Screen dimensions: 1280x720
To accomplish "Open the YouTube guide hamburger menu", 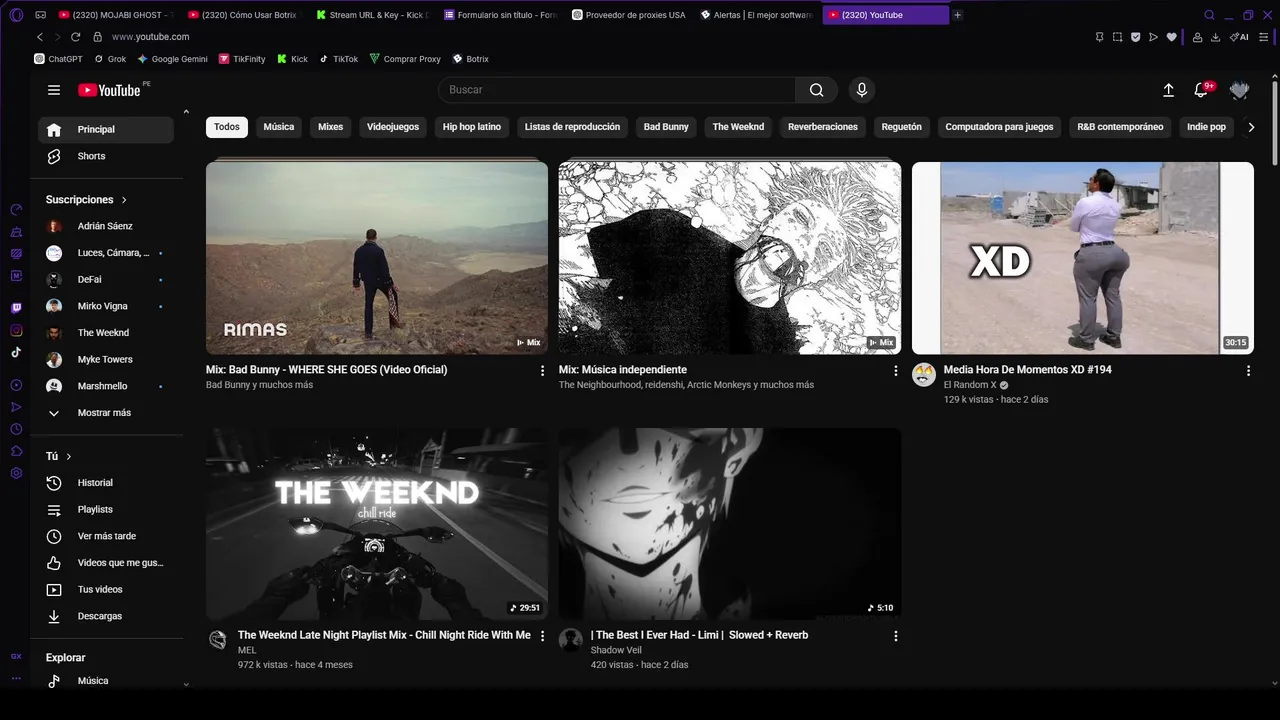I will click(x=54, y=90).
